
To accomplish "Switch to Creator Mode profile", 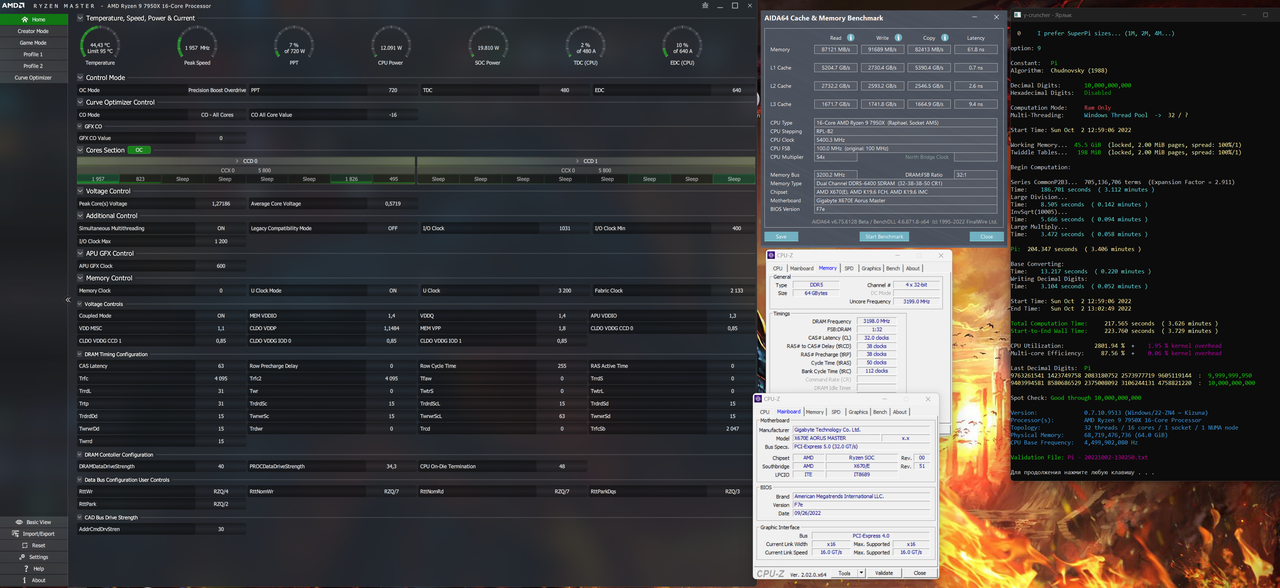I will pos(34,31).
